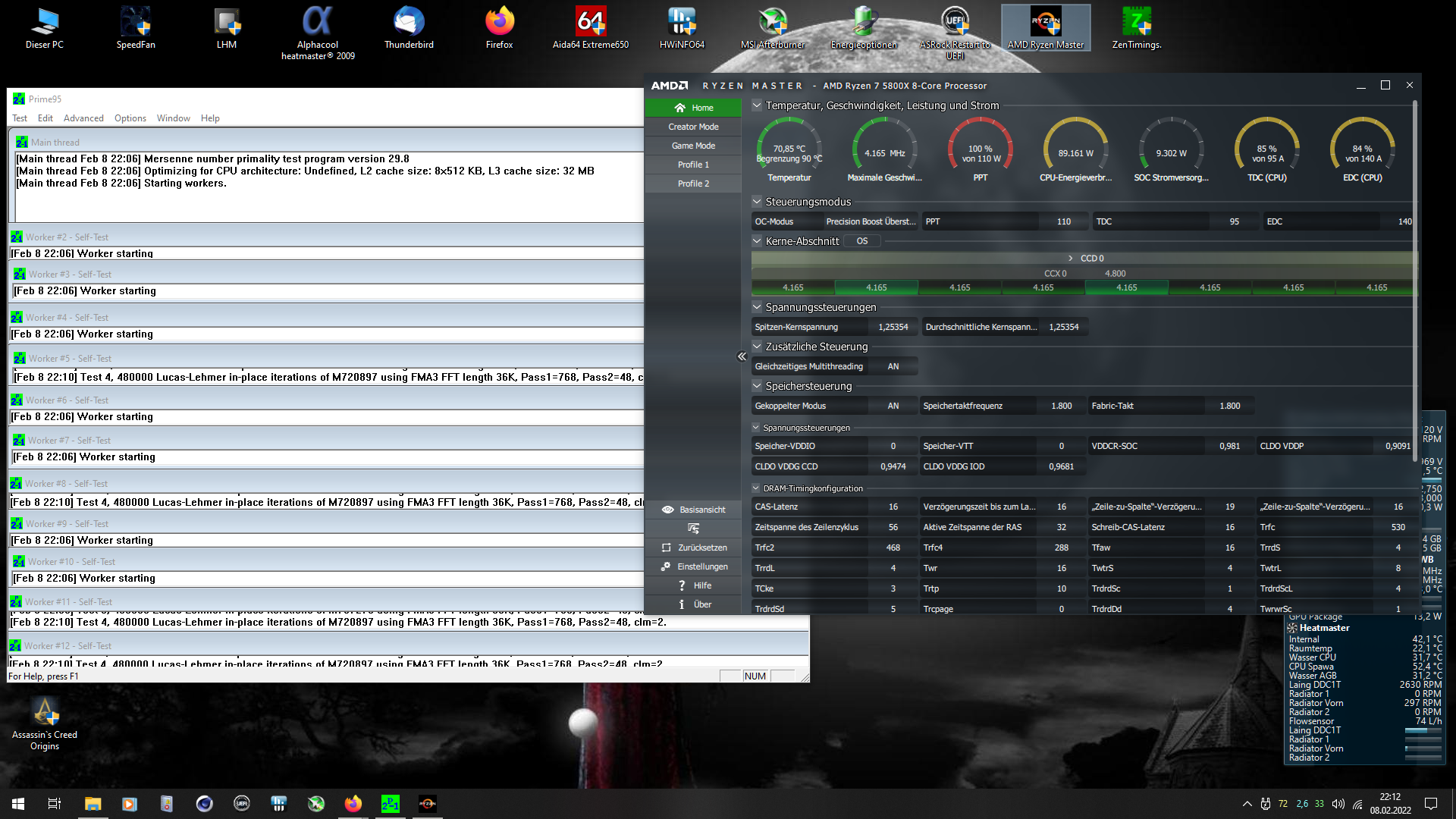
Task: Toggle Gekoppelter Modus AN setting
Action: [893, 406]
